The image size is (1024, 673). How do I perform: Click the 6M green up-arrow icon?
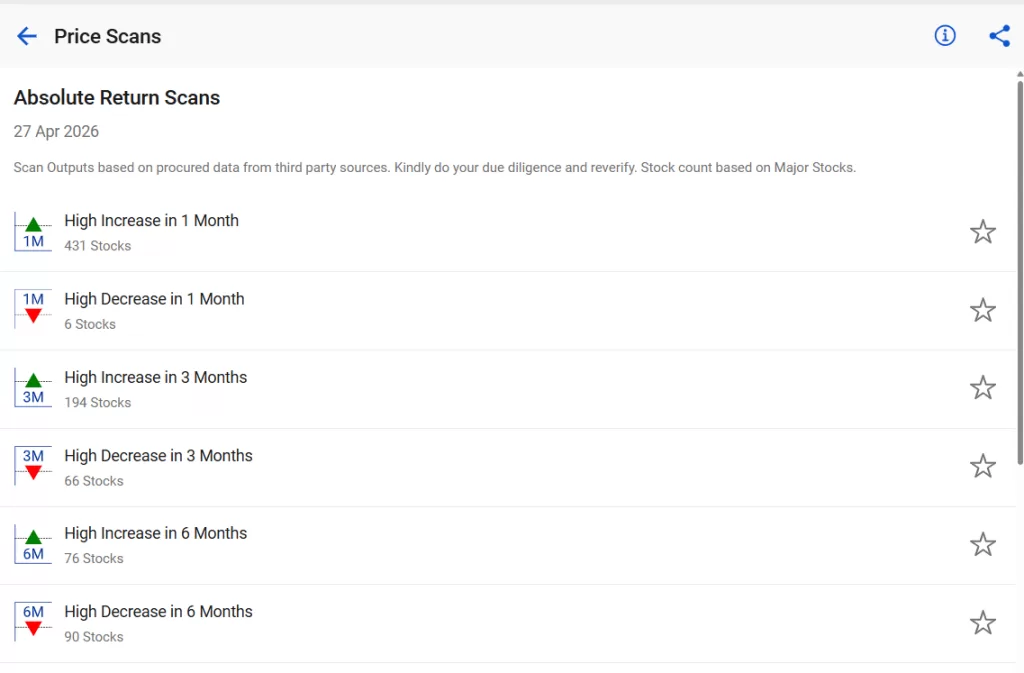(x=33, y=544)
